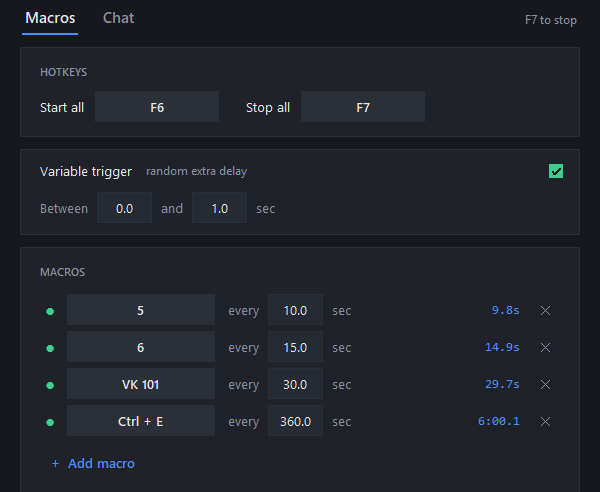Click the 29.7s countdown timer

coord(502,384)
